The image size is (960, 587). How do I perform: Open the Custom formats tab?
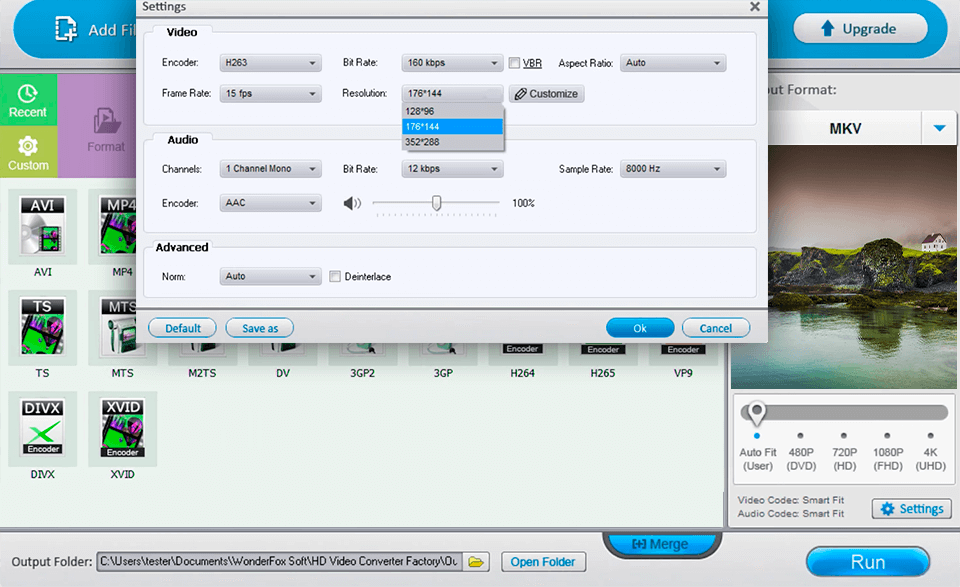[28, 152]
